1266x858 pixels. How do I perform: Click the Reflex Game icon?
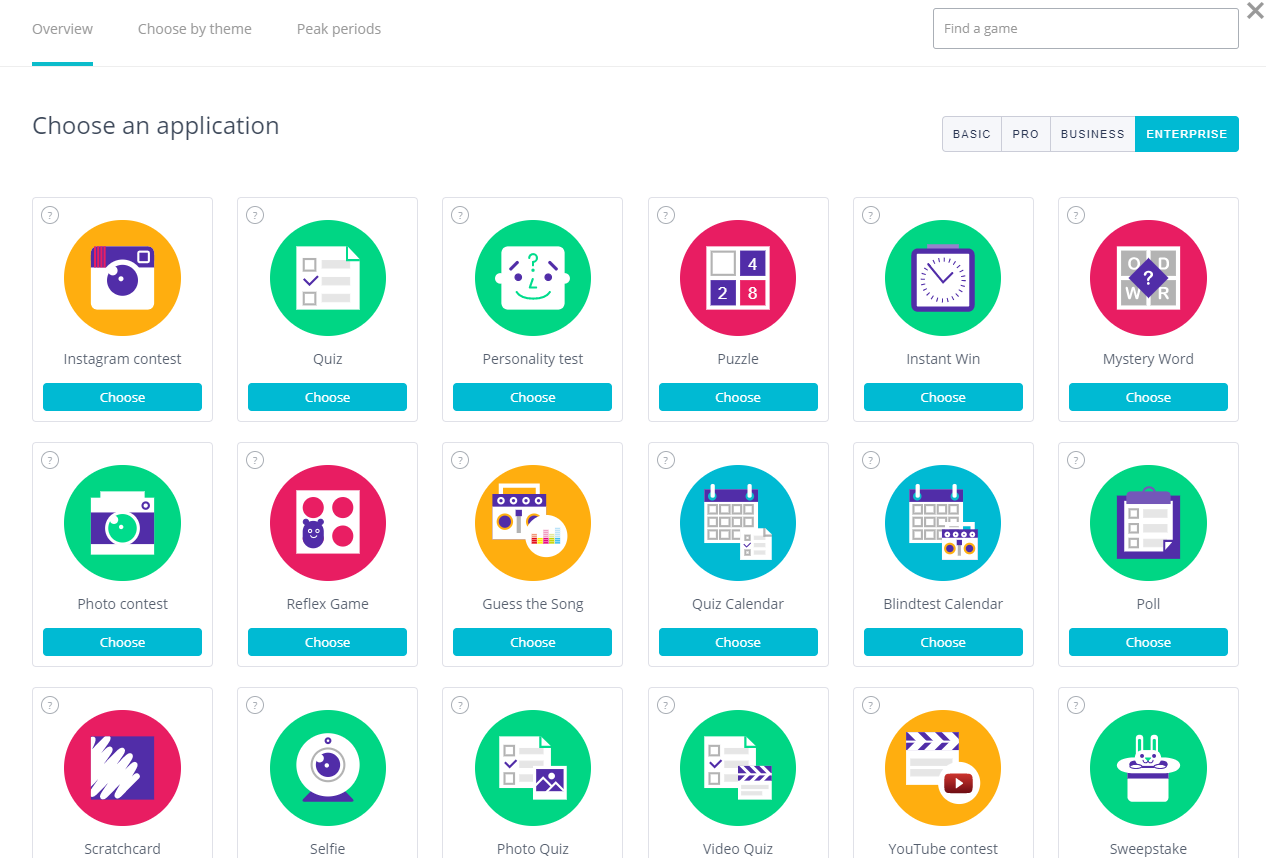[328, 523]
